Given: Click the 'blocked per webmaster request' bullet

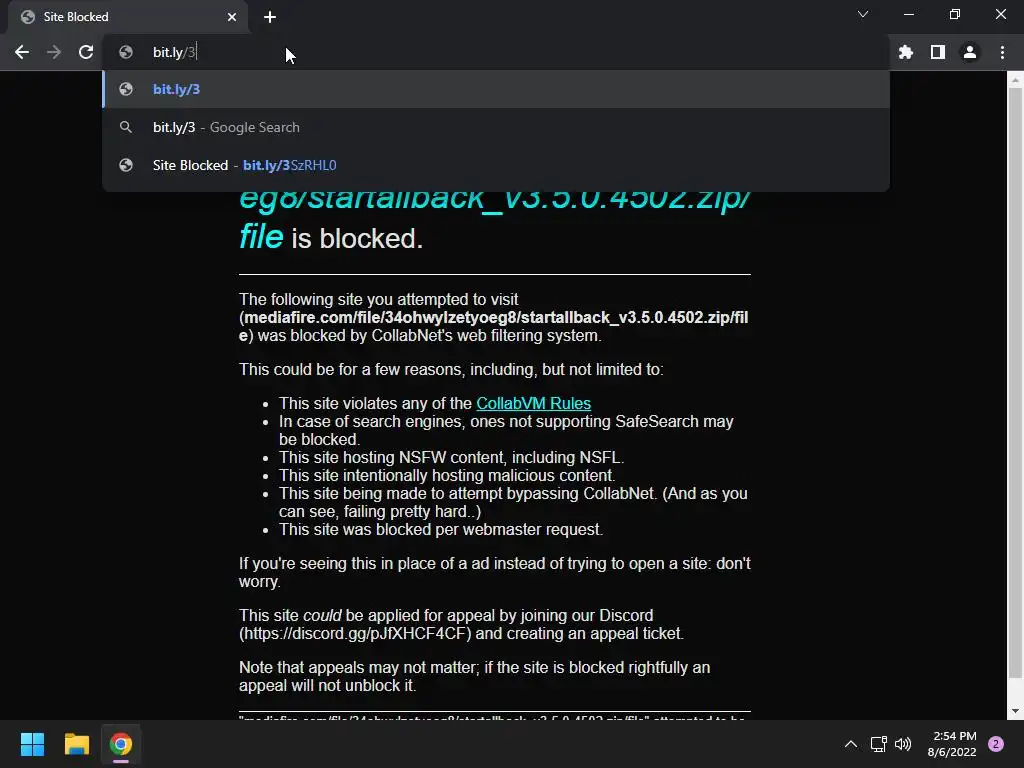Looking at the screenshot, I should (x=441, y=530).
